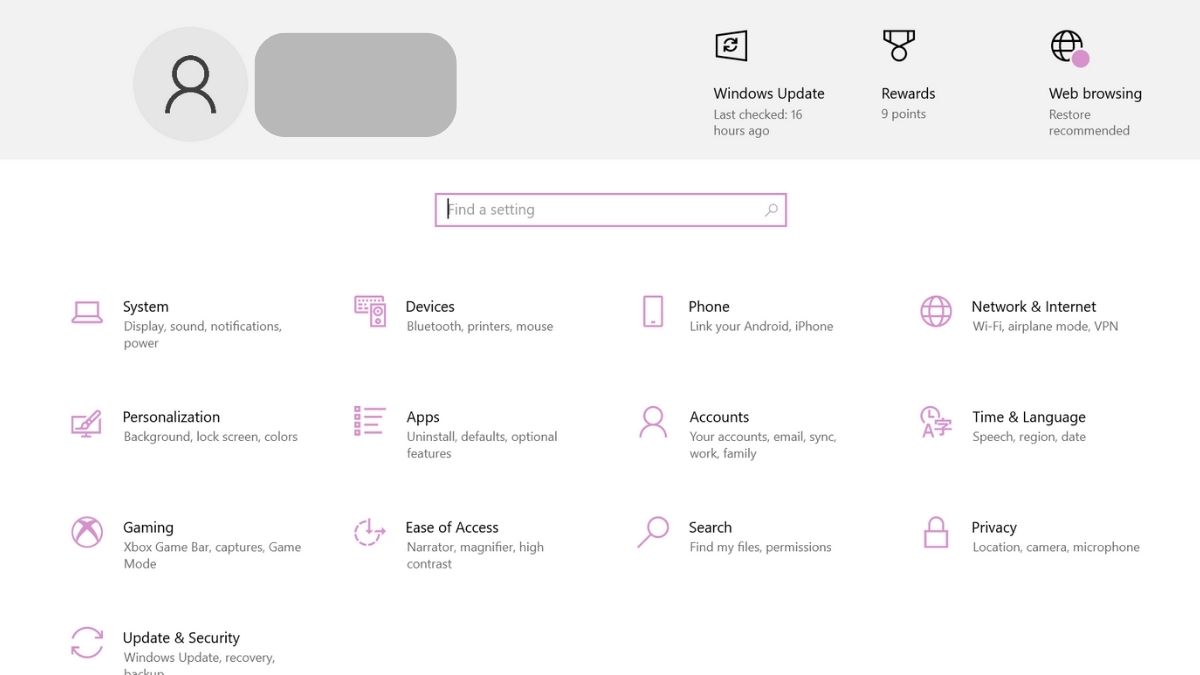Click the user profile avatar picture
This screenshot has height=675, width=1200.
tap(190, 85)
